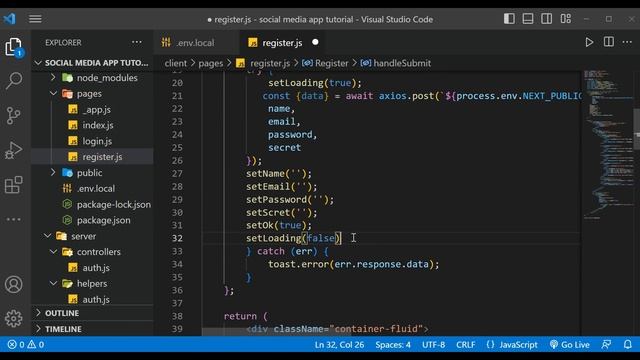
Task: Open index.js in the explorer
Action: point(92,125)
